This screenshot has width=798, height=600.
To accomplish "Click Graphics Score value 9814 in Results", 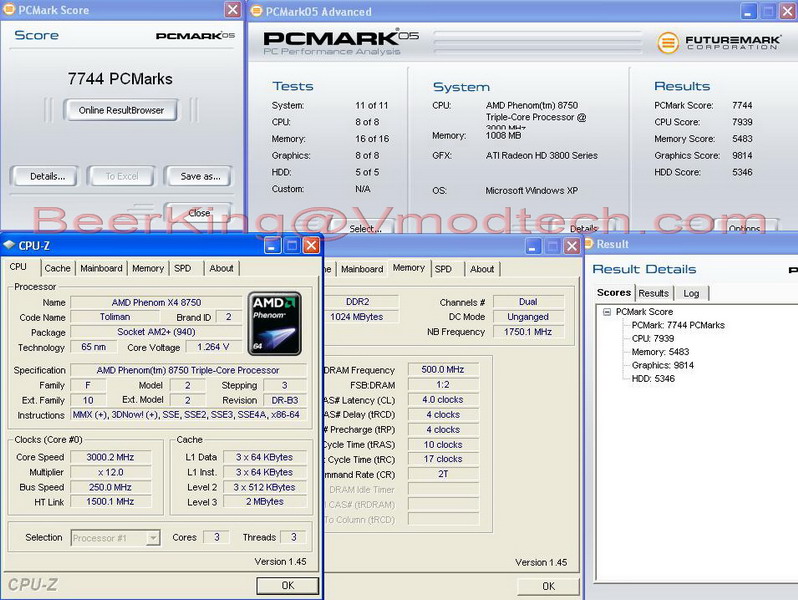I will 742,155.
